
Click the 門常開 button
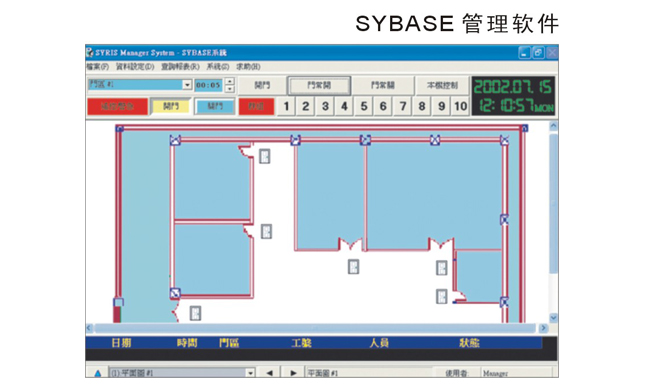319,85
